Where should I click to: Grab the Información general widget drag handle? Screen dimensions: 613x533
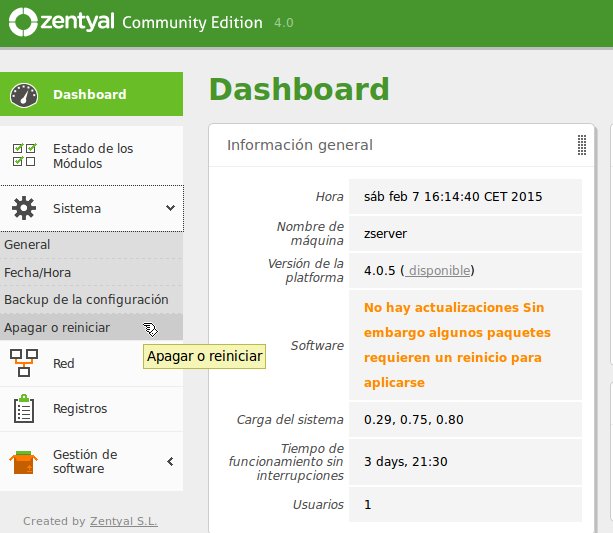tap(582, 145)
